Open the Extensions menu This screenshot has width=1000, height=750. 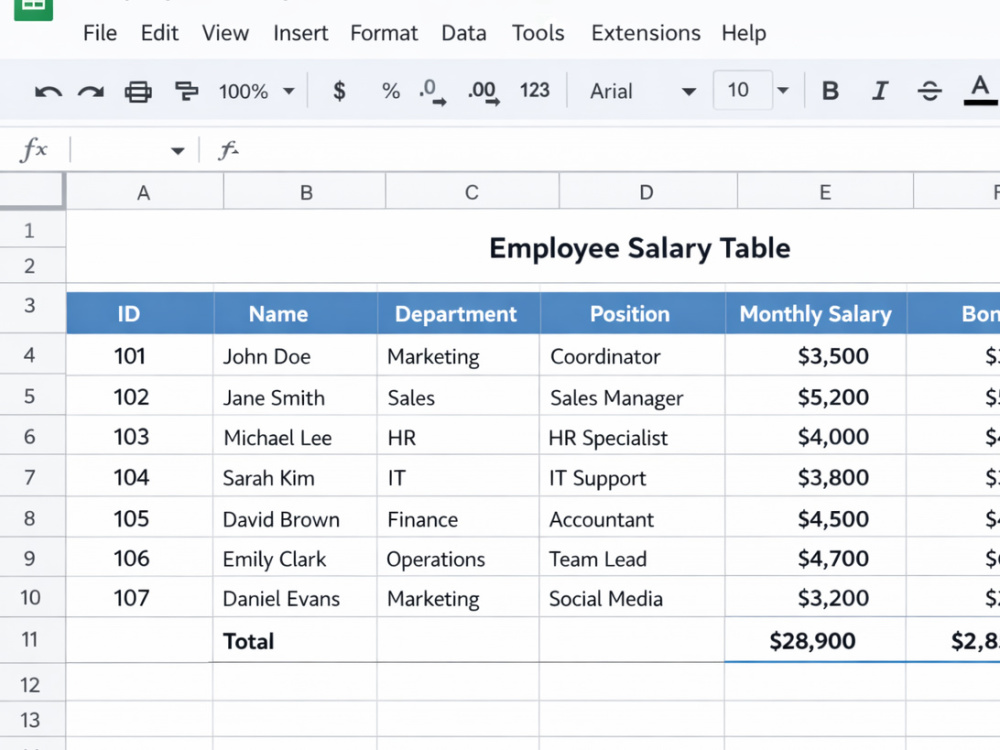(645, 33)
